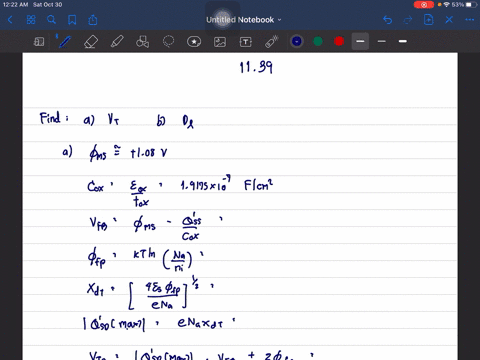Add a new page

click(x=429, y=20)
